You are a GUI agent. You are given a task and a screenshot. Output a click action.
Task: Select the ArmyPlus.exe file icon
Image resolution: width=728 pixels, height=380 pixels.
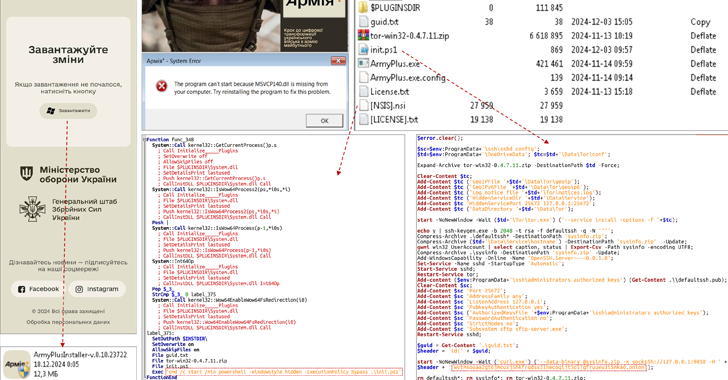364,63
